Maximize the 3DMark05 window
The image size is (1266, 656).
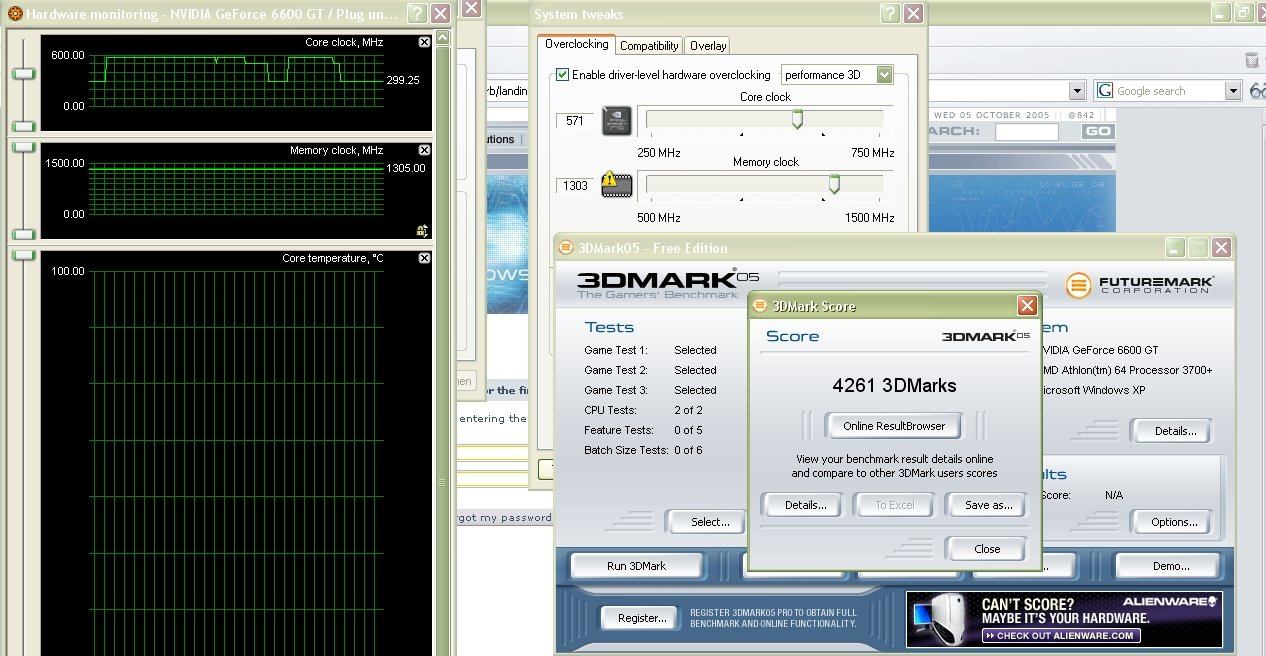click(x=1198, y=247)
